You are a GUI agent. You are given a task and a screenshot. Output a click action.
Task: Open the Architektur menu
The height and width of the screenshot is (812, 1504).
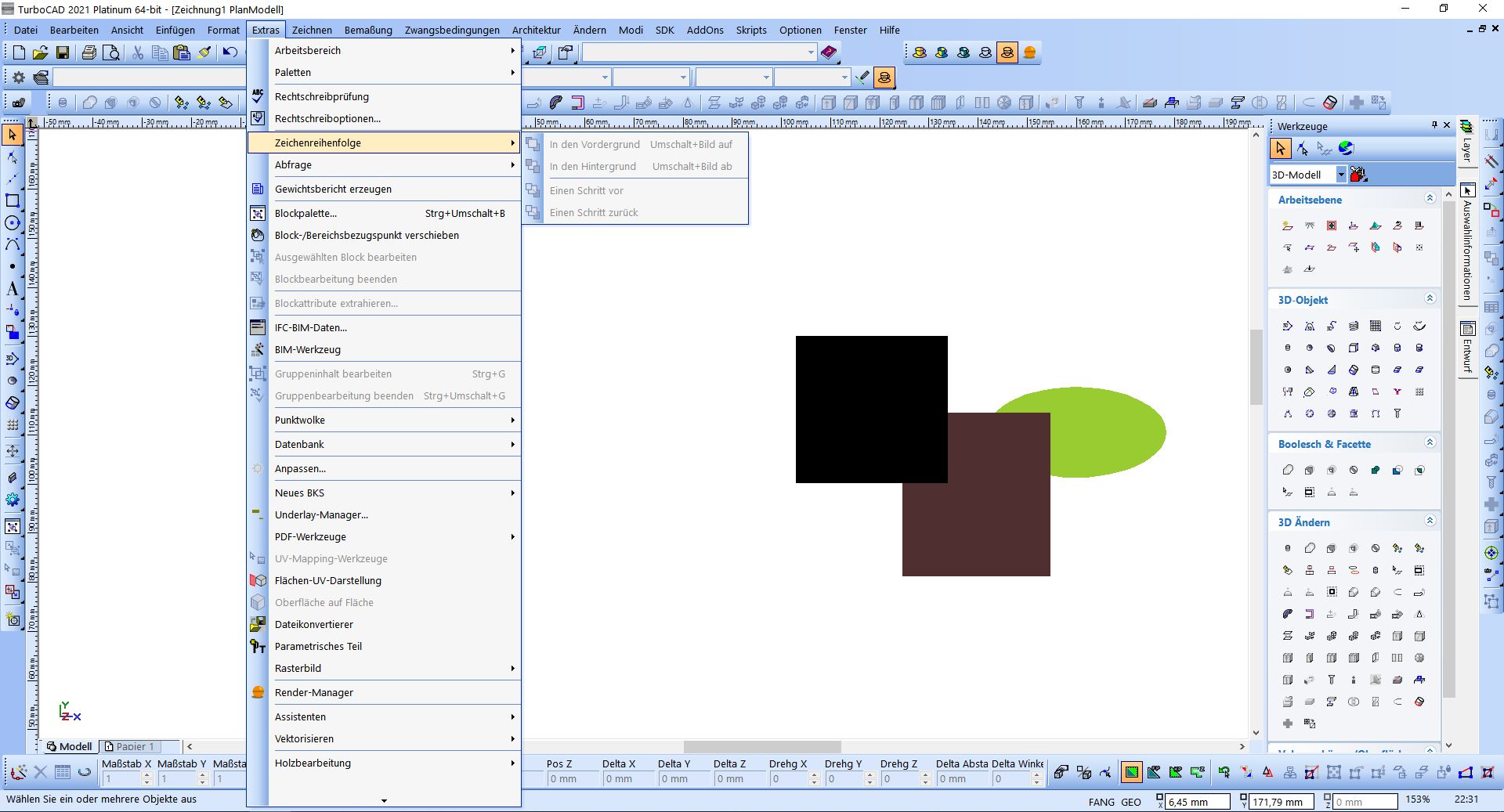tap(536, 30)
